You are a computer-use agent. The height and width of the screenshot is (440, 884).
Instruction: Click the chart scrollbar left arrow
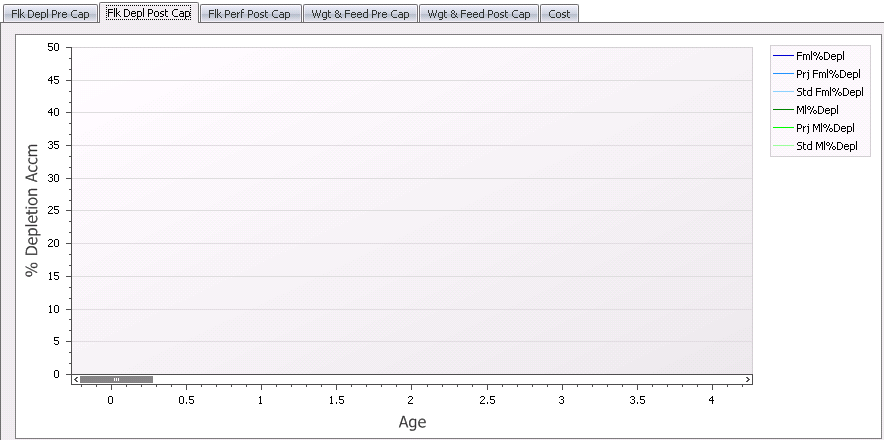click(x=75, y=379)
